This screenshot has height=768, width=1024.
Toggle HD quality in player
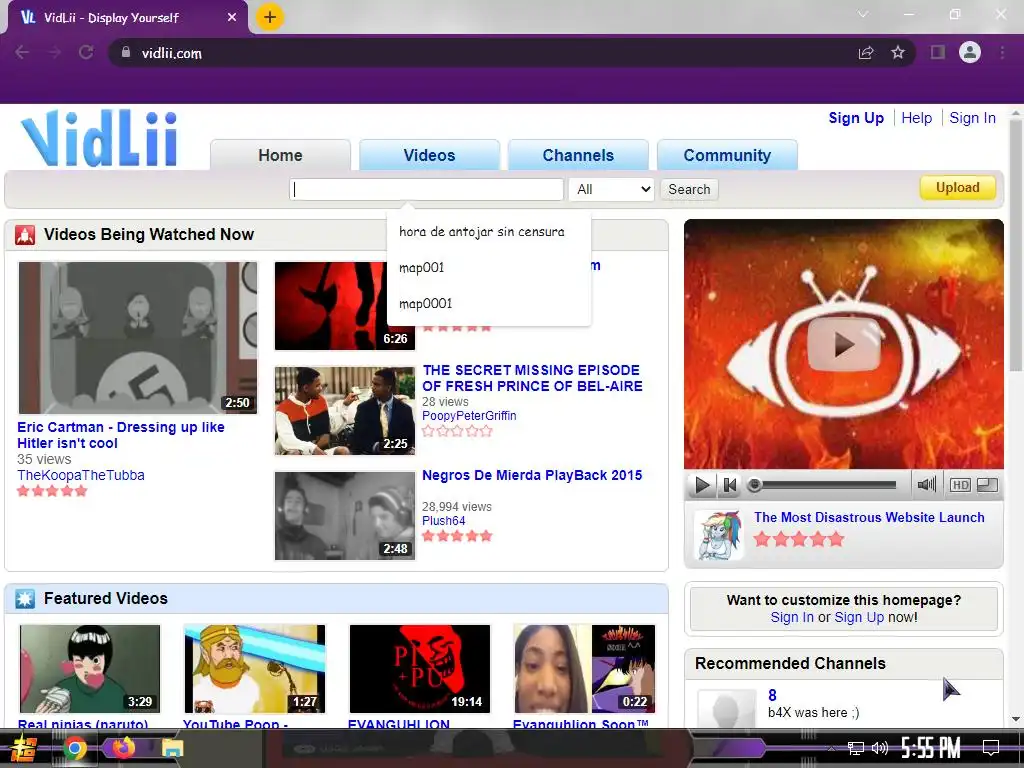[x=960, y=485]
